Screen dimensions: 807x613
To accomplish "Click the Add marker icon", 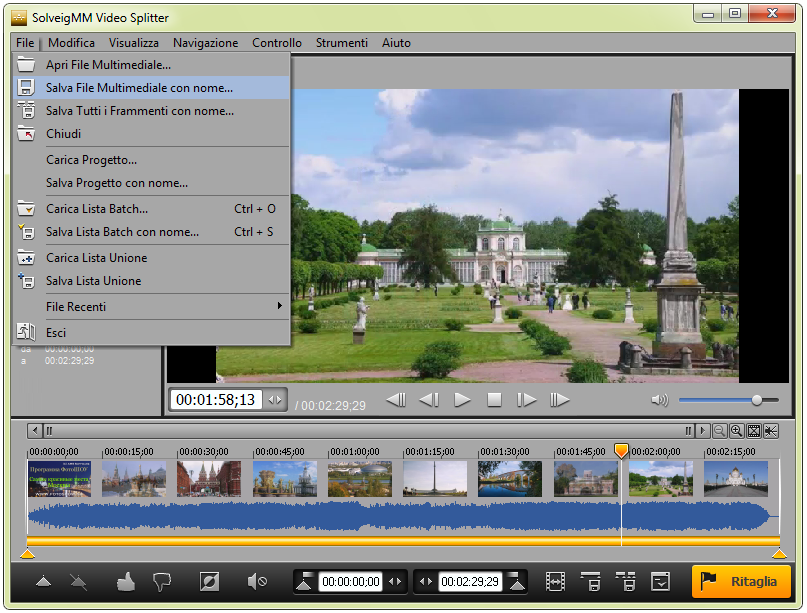I will tap(44, 582).
